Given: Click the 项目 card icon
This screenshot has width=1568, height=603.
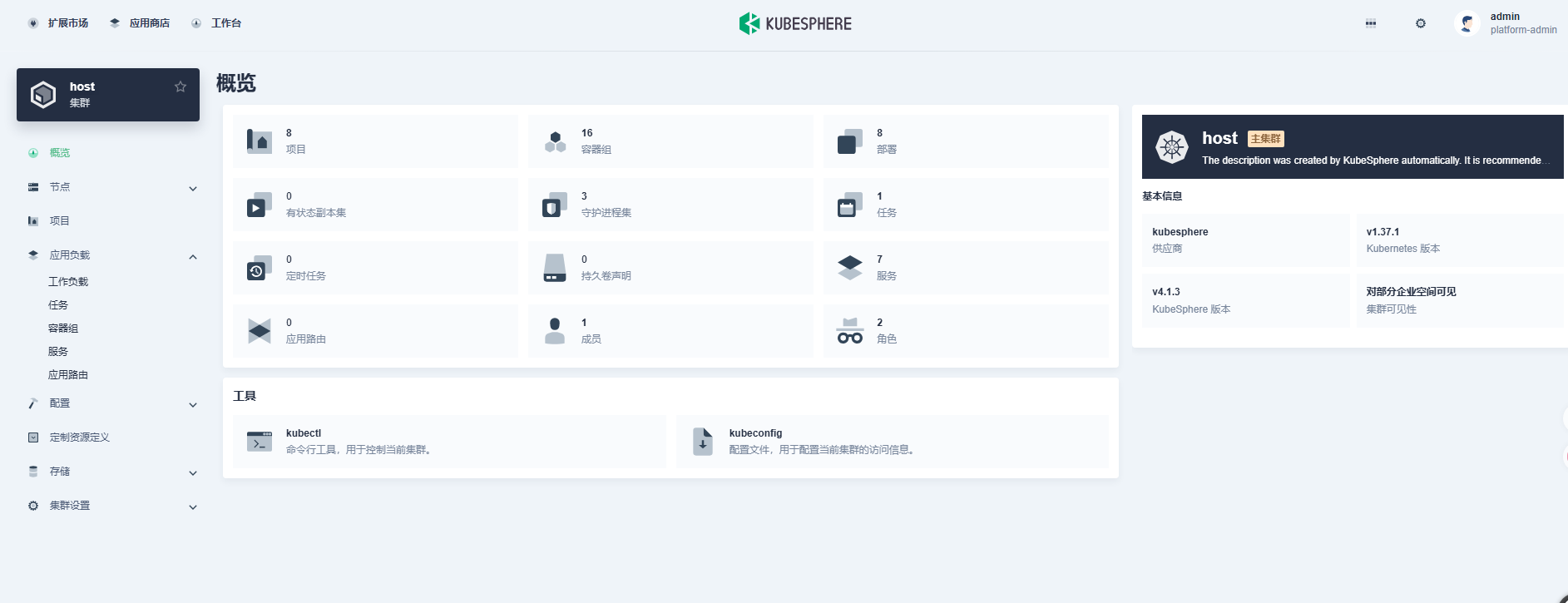Looking at the screenshot, I should coord(260,141).
